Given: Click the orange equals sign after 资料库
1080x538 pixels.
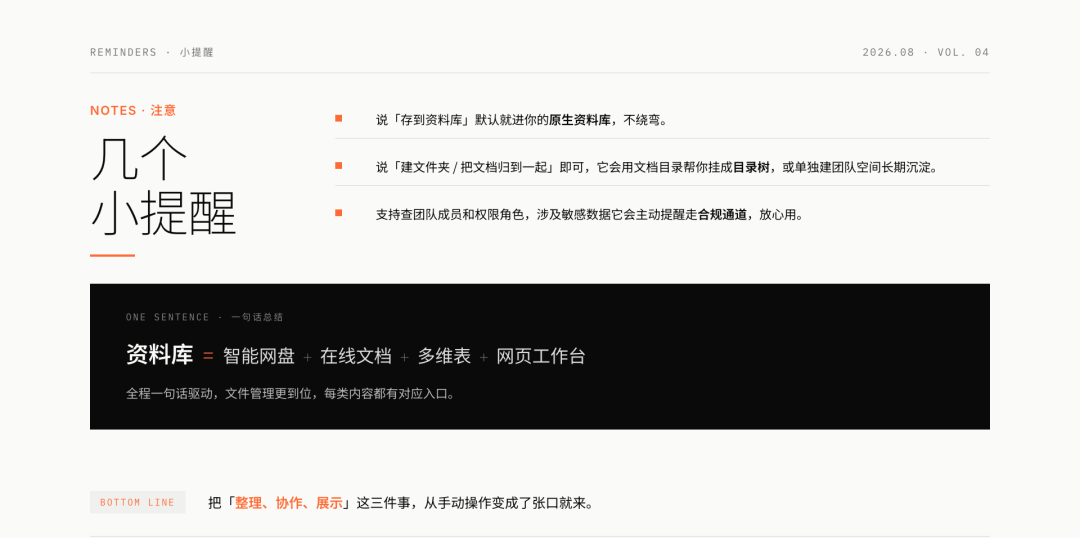Looking at the screenshot, I should tap(208, 357).
